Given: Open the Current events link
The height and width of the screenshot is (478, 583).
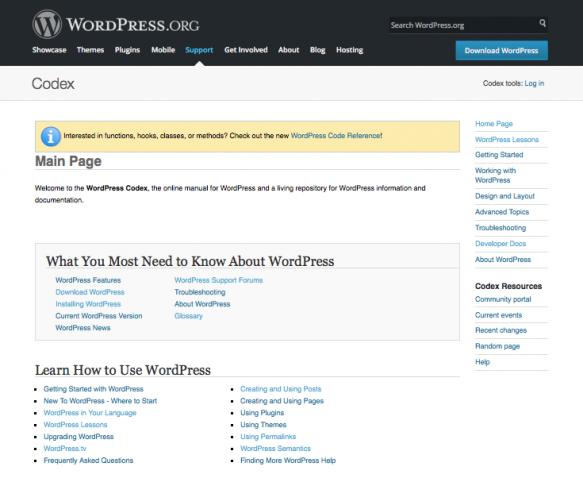Looking at the screenshot, I should click(499, 315).
